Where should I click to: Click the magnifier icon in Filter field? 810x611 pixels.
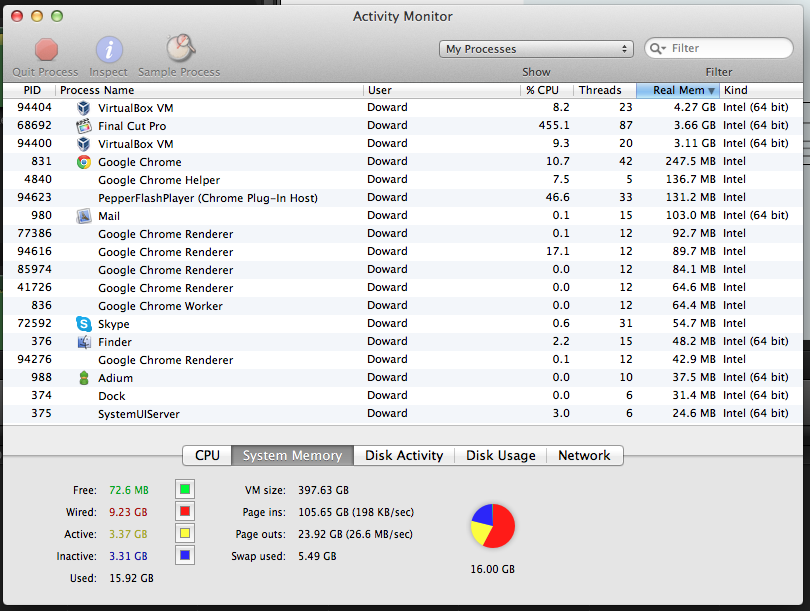657,49
